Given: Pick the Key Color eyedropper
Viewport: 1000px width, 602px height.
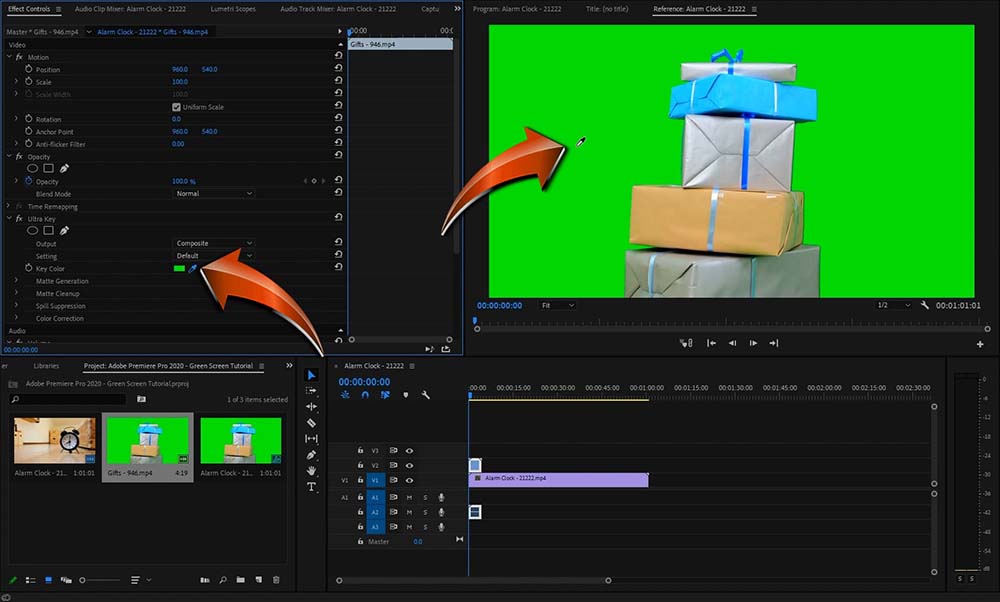Looking at the screenshot, I should (x=193, y=269).
